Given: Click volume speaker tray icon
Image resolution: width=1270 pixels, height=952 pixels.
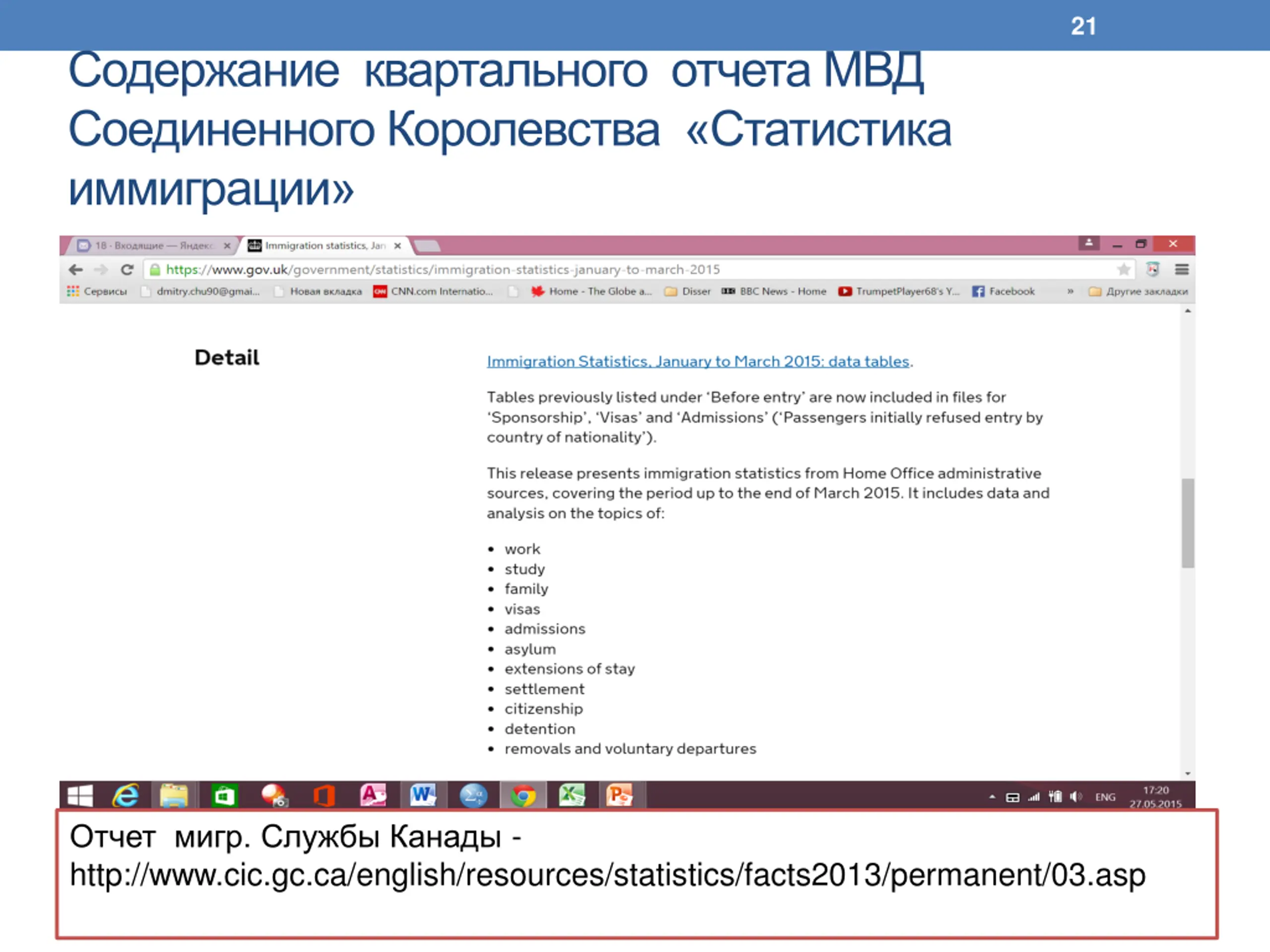Looking at the screenshot, I should [1076, 796].
